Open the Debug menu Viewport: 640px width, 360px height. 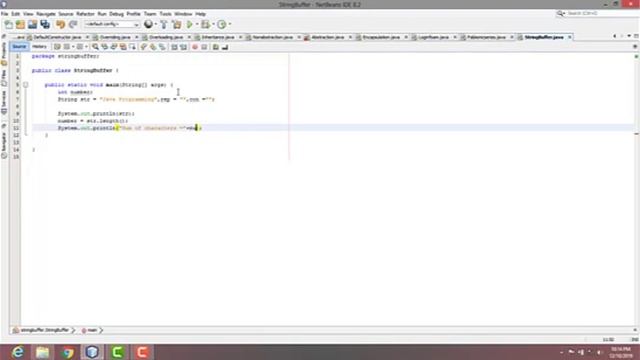116,14
